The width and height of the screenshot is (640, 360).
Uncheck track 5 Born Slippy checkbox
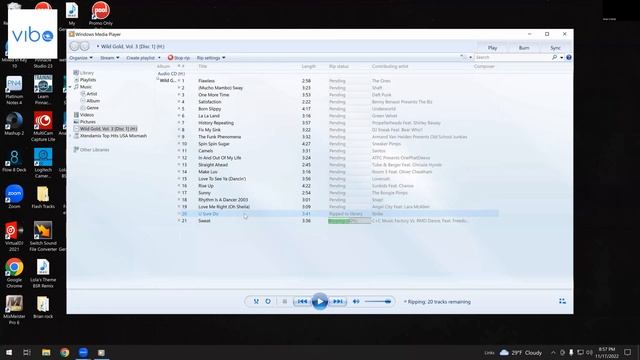(x=179, y=109)
